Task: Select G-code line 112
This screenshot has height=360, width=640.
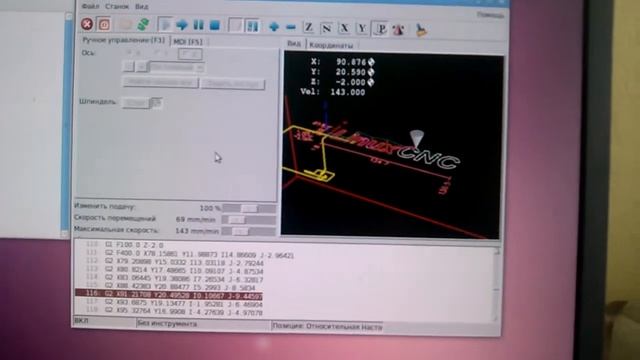Action: (174, 262)
